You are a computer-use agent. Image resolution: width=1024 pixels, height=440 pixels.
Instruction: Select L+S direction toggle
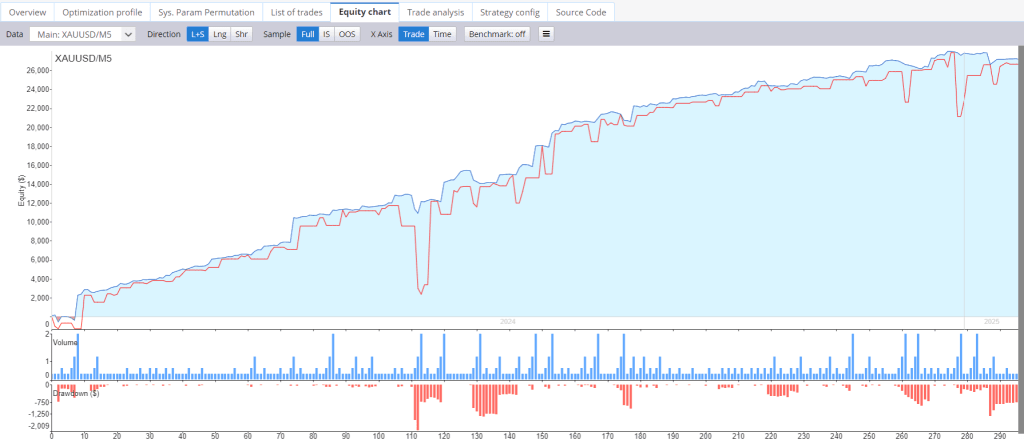pyautogui.click(x=198, y=34)
